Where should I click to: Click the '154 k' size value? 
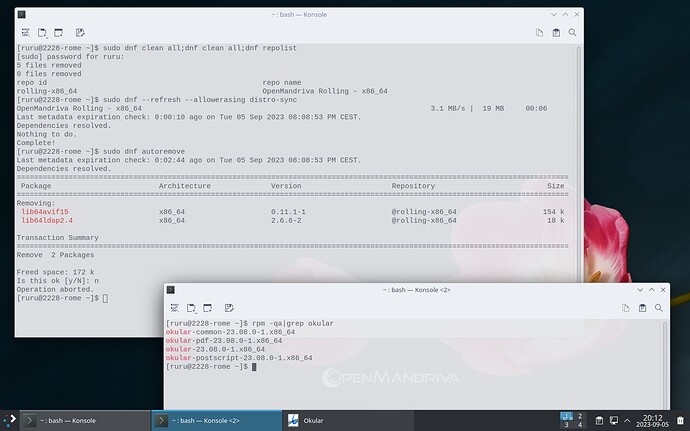tap(553, 212)
